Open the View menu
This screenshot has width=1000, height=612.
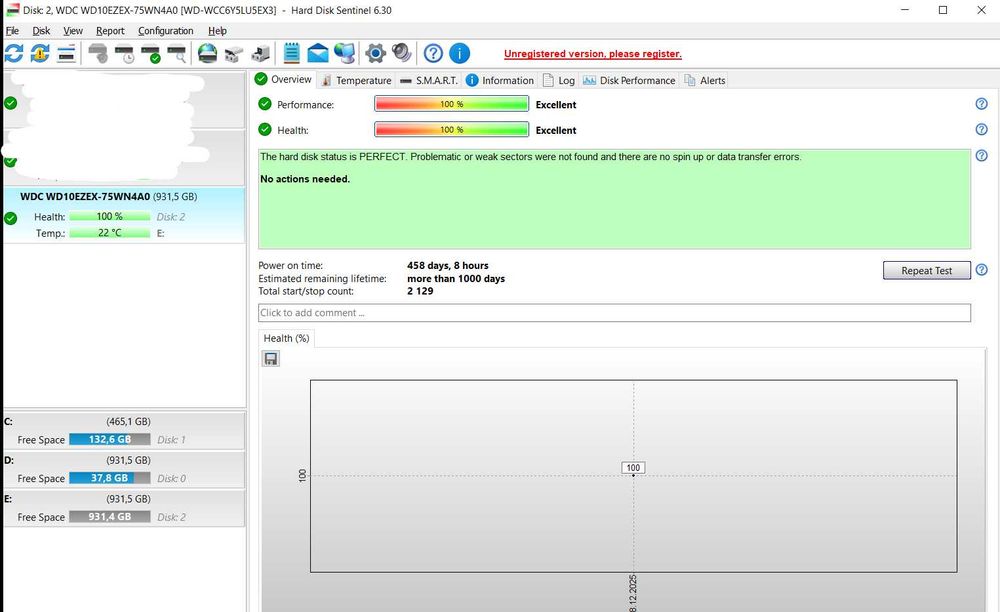[x=73, y=31]
